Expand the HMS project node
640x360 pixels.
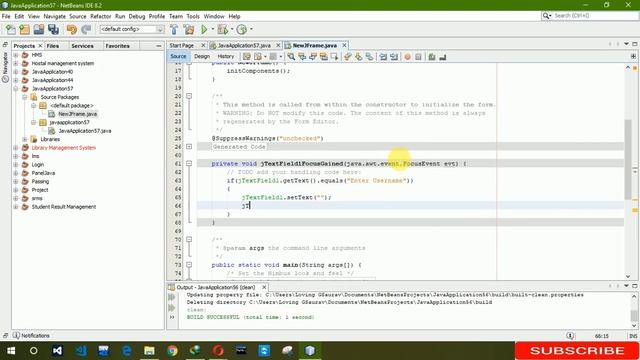[16, 55]
